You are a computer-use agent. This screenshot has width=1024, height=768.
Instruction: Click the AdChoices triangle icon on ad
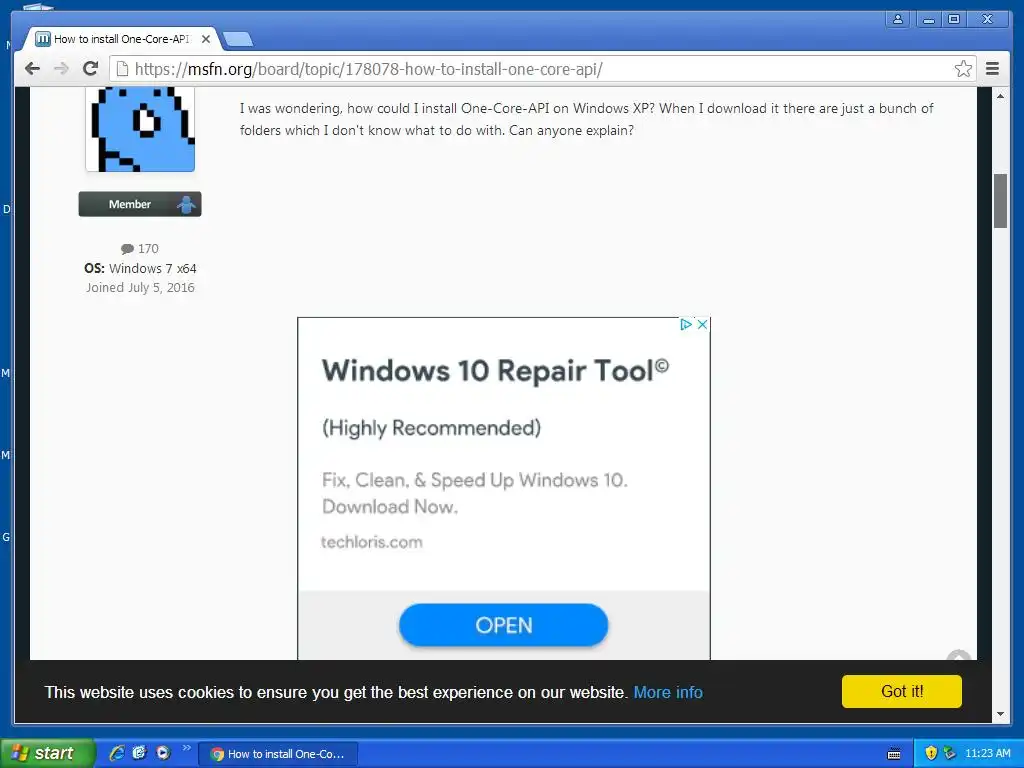[685, 325]
